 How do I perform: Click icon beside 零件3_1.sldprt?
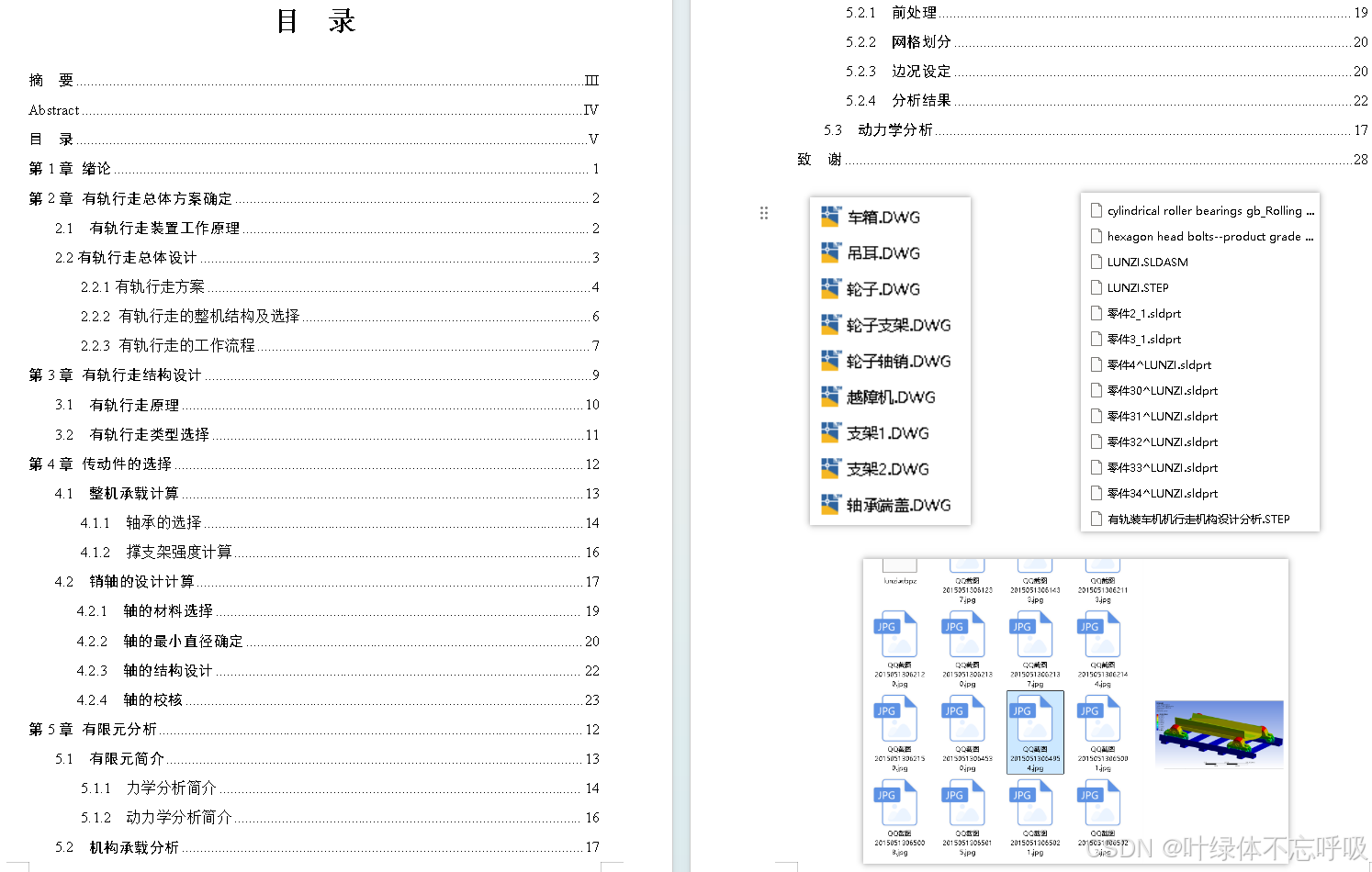coord(1096,339)
